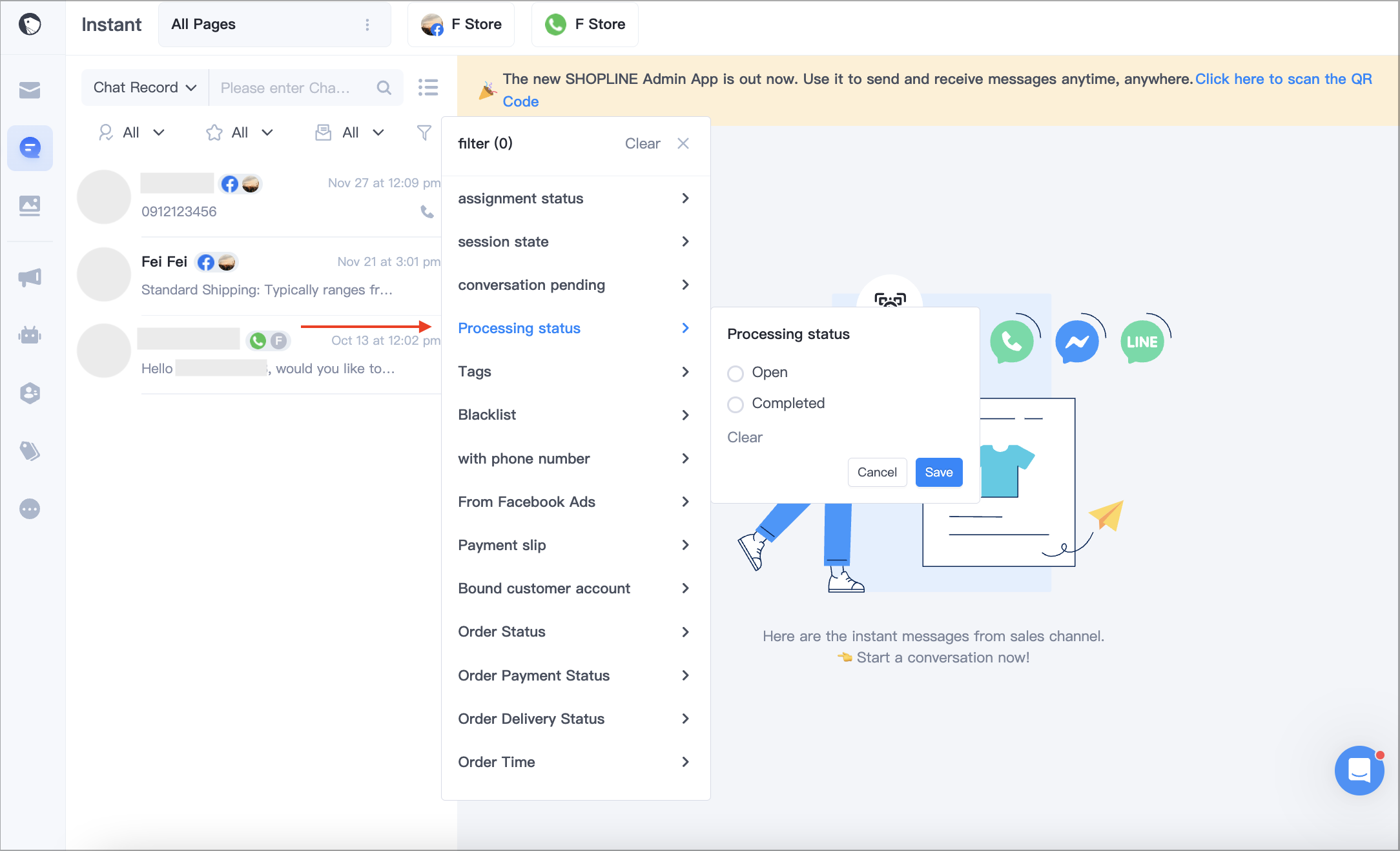The width and height of the screenshot is (1400, 851).
Task: Click the chat search input field
Action: pos(294,87)
